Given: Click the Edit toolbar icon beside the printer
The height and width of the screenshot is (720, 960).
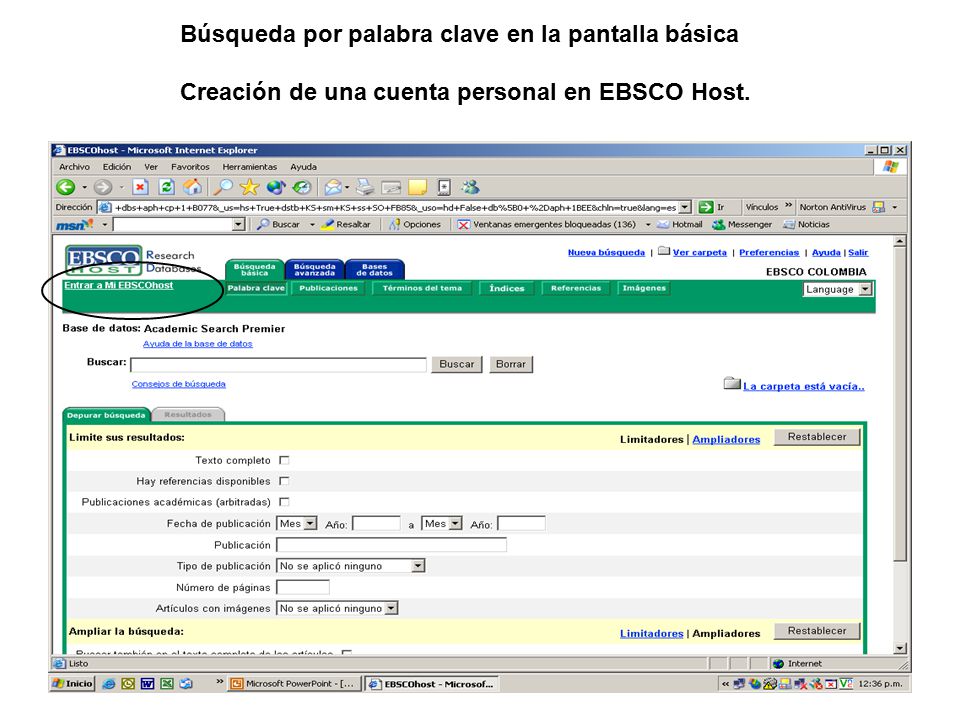Looking at the screenshot, I should point(391,187).
